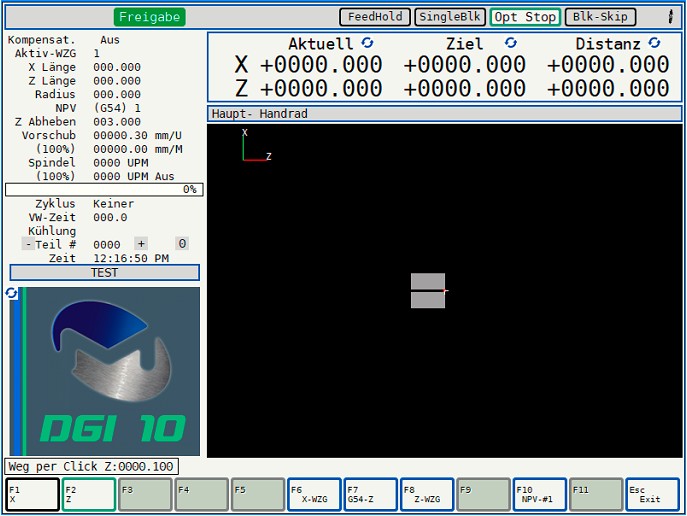The height and width of the screenshot is (516, 687).
Task: Click the F8 Z-WZG softkey
Action: pos(427,495)
